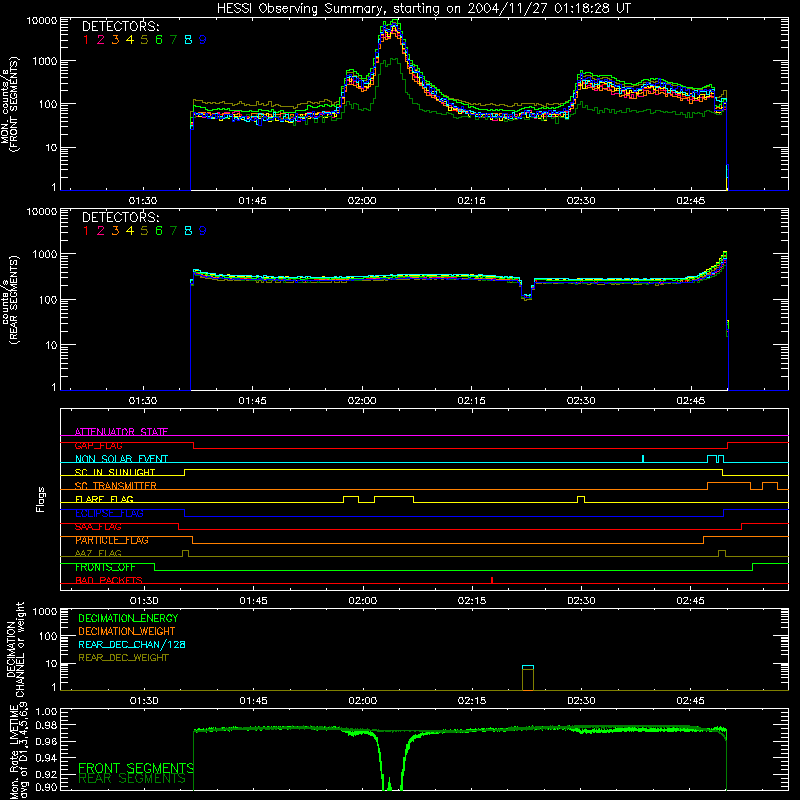The width and height of the screenshot is (800, 800).
Task: Click green detector 6 in rear segments legend
Action: 159,231
